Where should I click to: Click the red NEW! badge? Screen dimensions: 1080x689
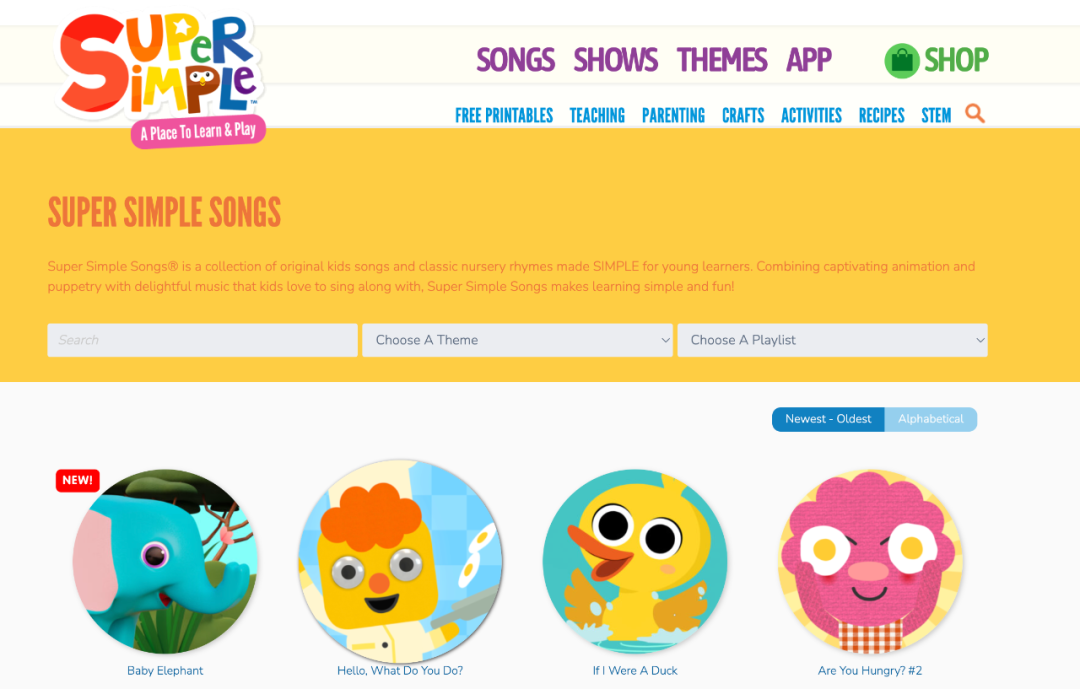[x=78, y=480]
